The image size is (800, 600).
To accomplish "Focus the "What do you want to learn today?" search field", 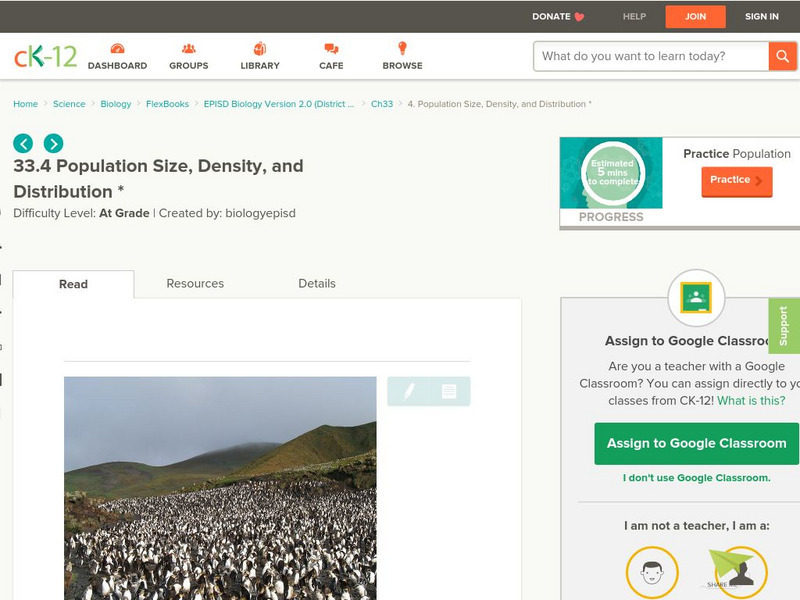I will pyautogui.click(x=651, y=56).
